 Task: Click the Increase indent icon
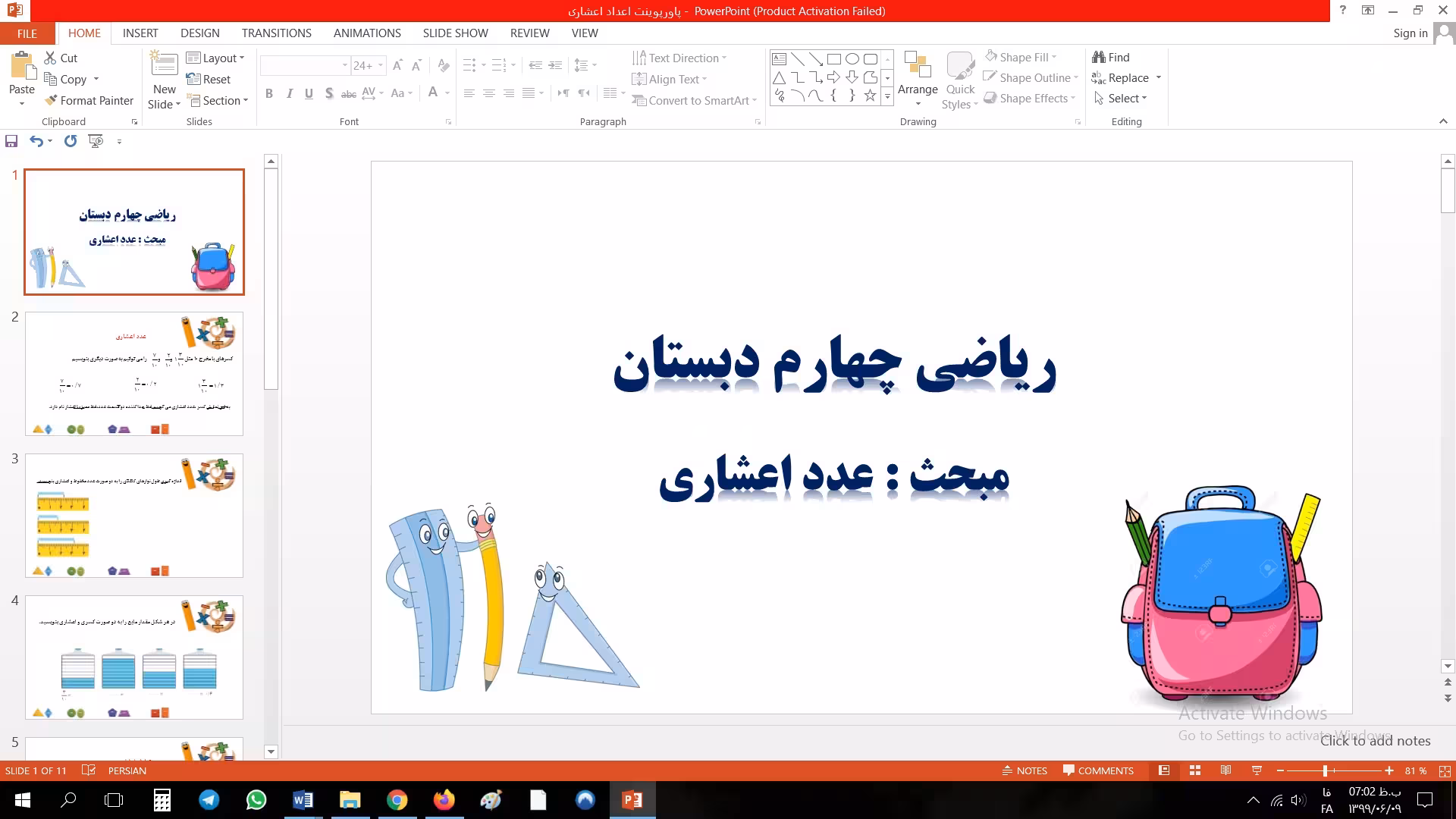click(556, 65)
